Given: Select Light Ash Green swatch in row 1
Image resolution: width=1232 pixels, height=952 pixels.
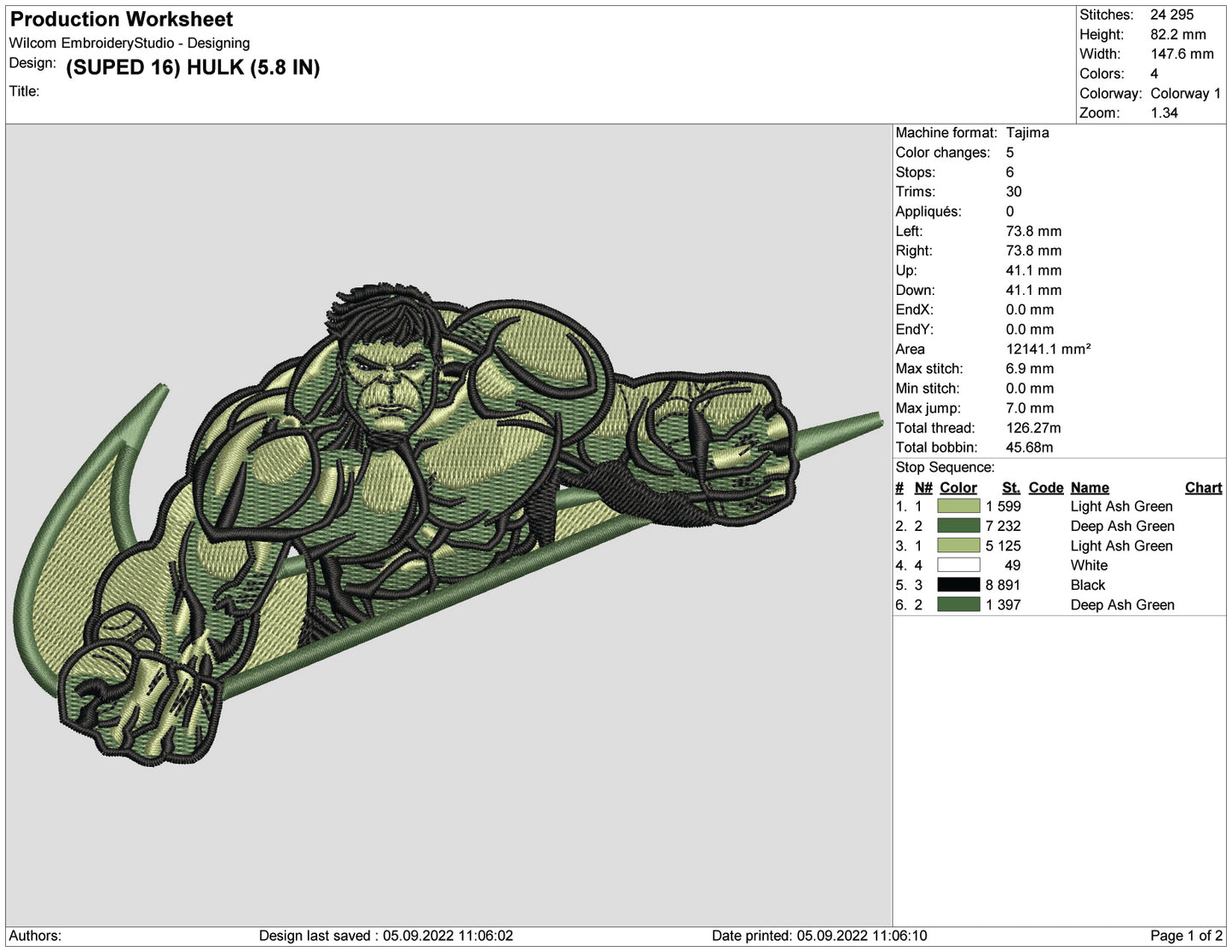Looking at the screenshot, I should (958, 506).
